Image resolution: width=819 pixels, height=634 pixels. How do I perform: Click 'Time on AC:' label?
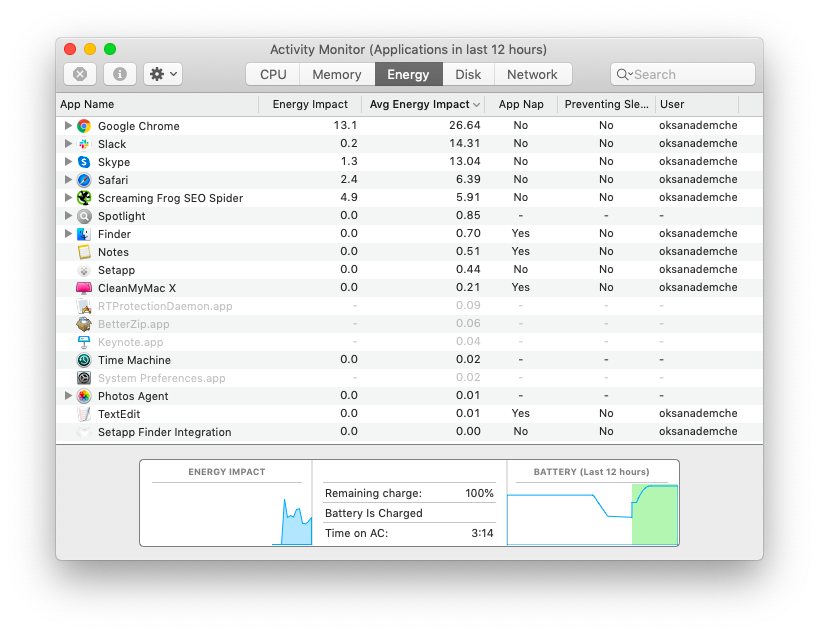[x=357, y=533]
